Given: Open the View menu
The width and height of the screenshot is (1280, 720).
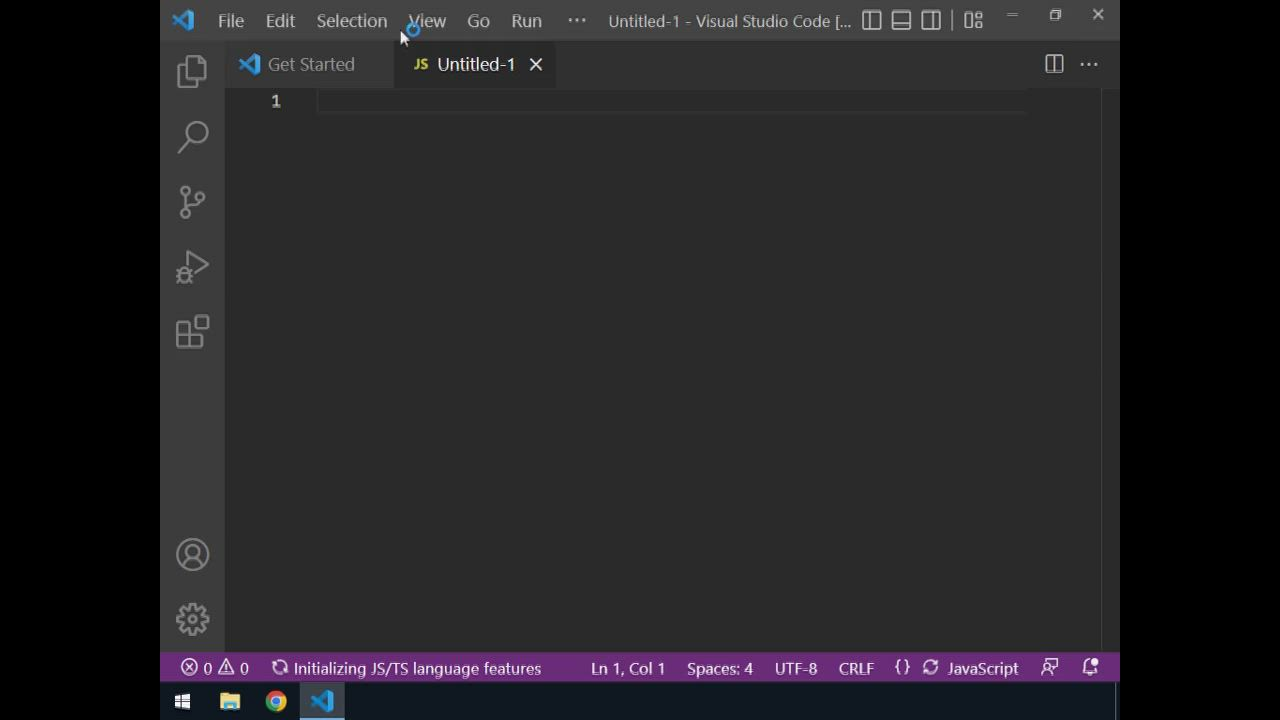Looking at the screenshot, I should [427, 21].
